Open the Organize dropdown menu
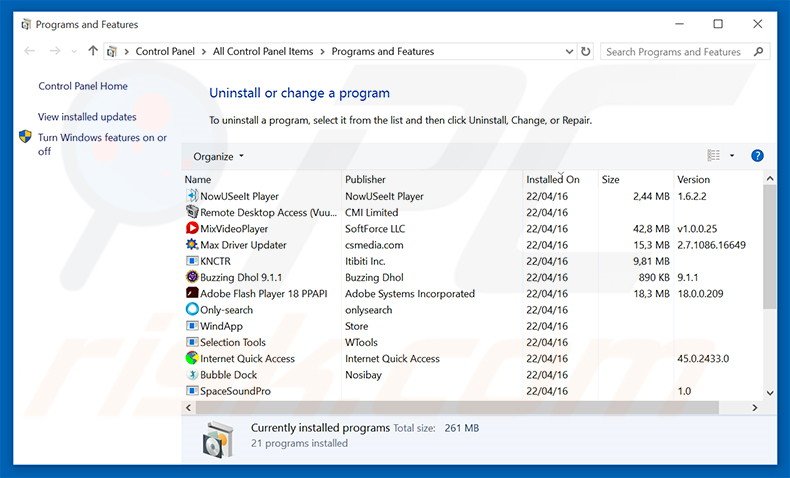 (218, 157)
